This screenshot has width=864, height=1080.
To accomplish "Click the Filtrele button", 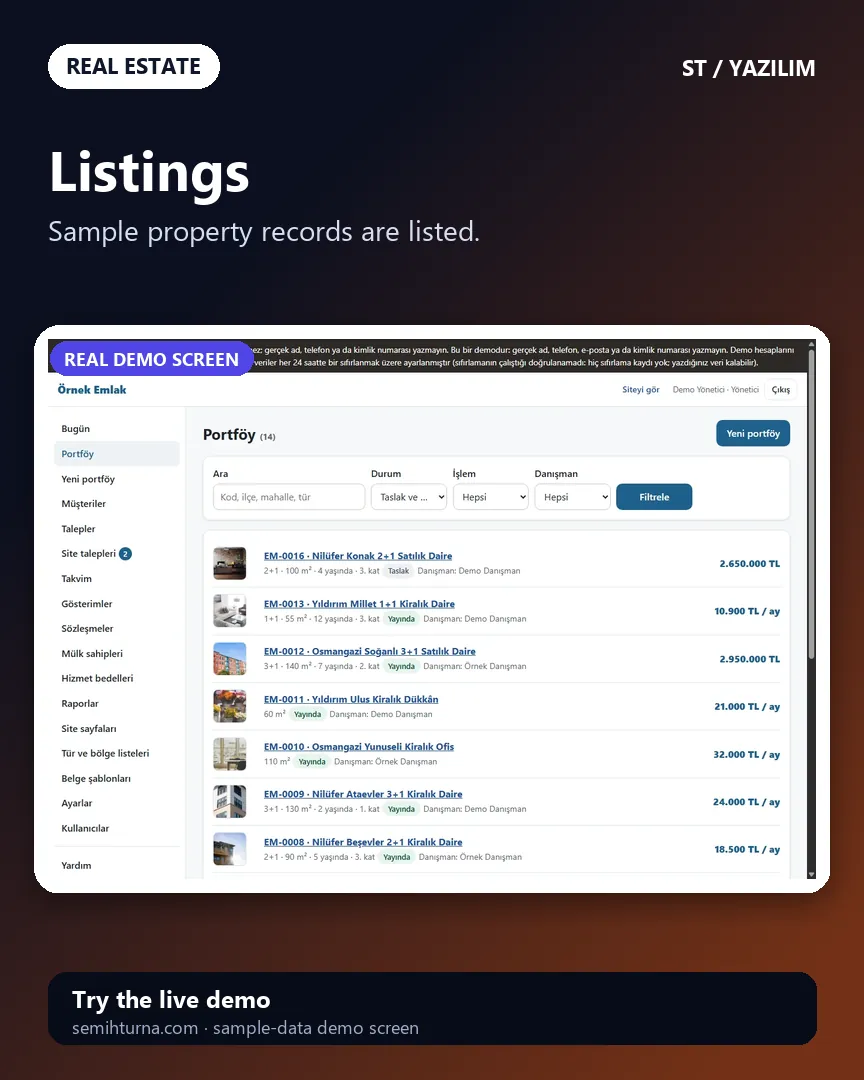I will tap(654, 497).
